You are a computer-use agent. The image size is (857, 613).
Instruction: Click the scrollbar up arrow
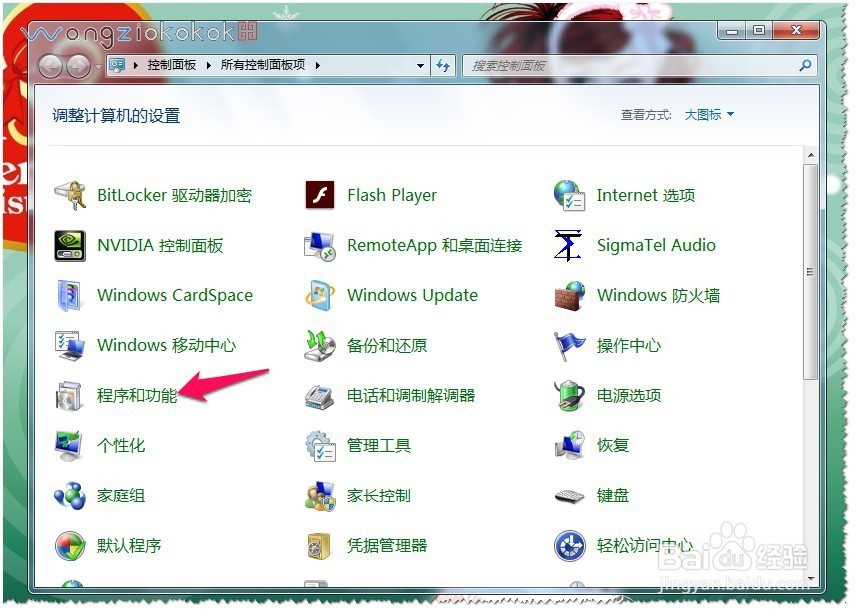point(811,156)
